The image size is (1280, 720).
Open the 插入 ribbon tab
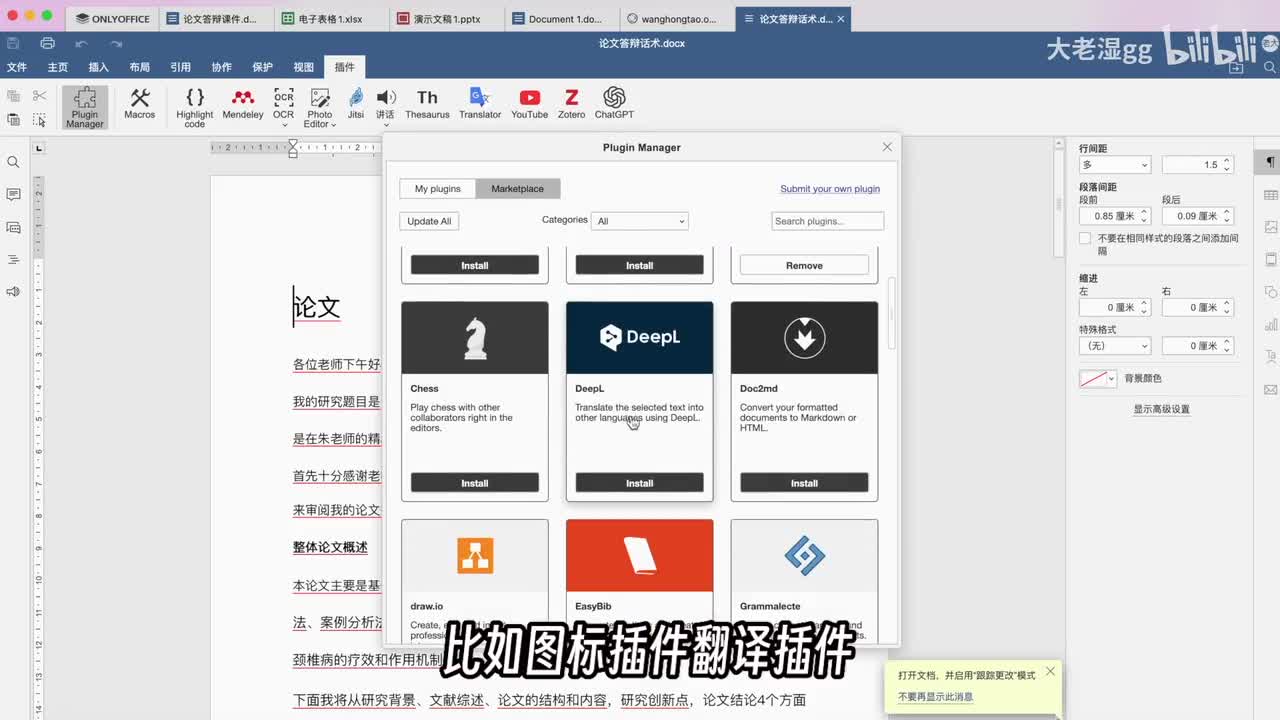point(98,67)
